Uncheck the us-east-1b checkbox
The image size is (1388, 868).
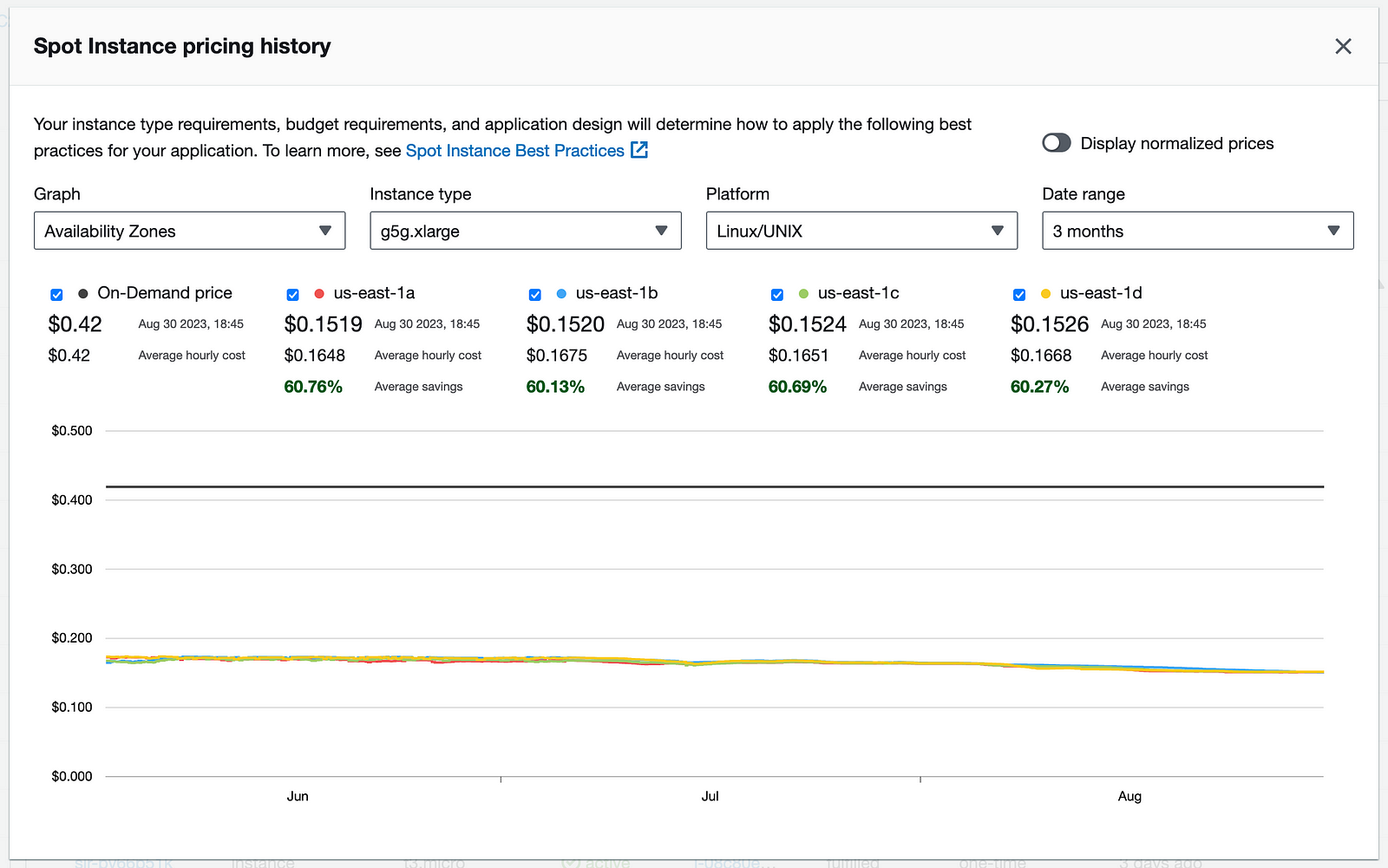point(534,295)
